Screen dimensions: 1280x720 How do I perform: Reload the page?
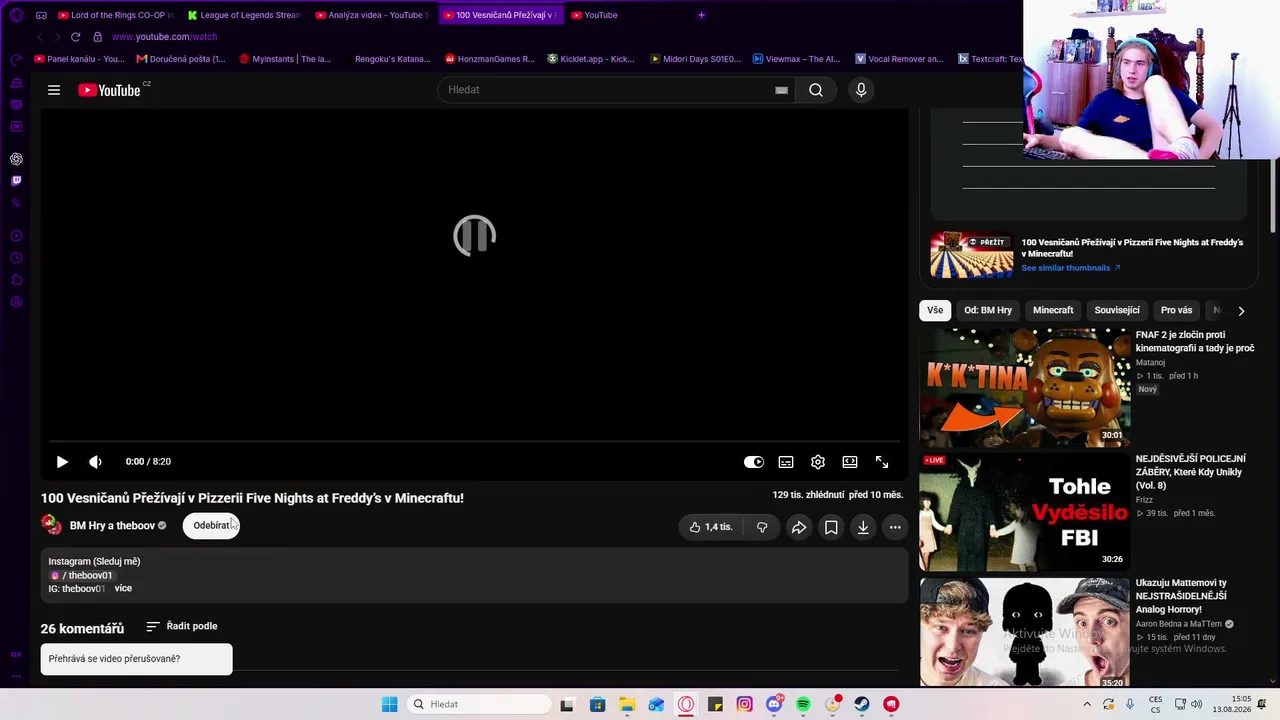75,37
